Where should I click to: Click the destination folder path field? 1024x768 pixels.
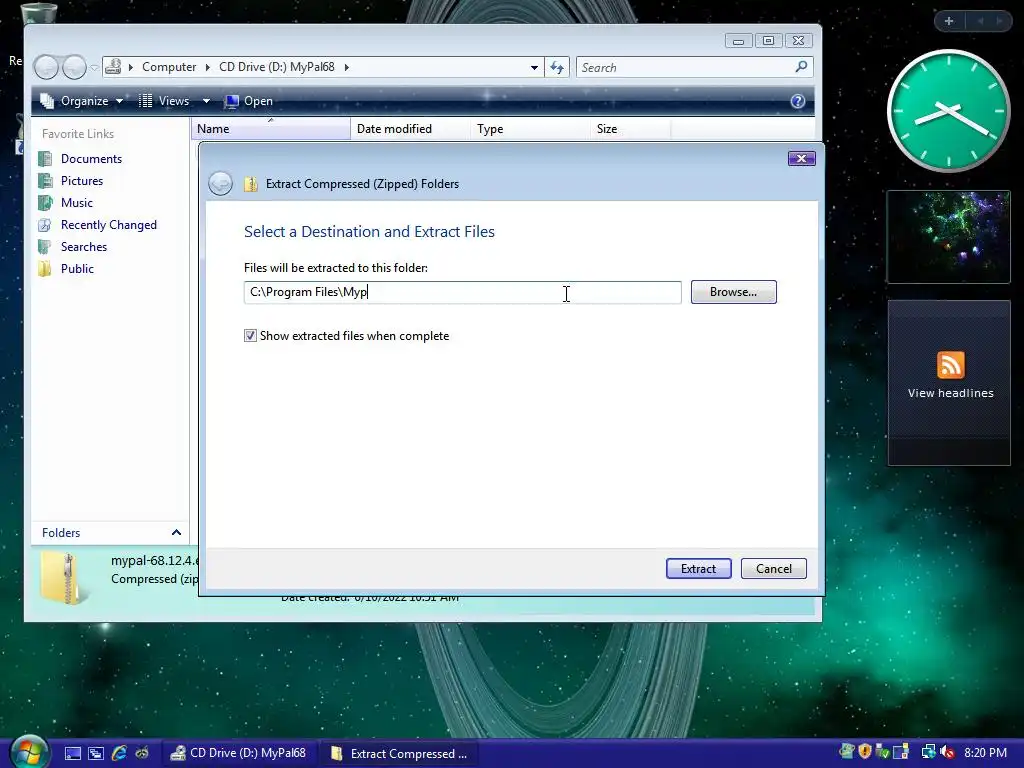(462, 292)
